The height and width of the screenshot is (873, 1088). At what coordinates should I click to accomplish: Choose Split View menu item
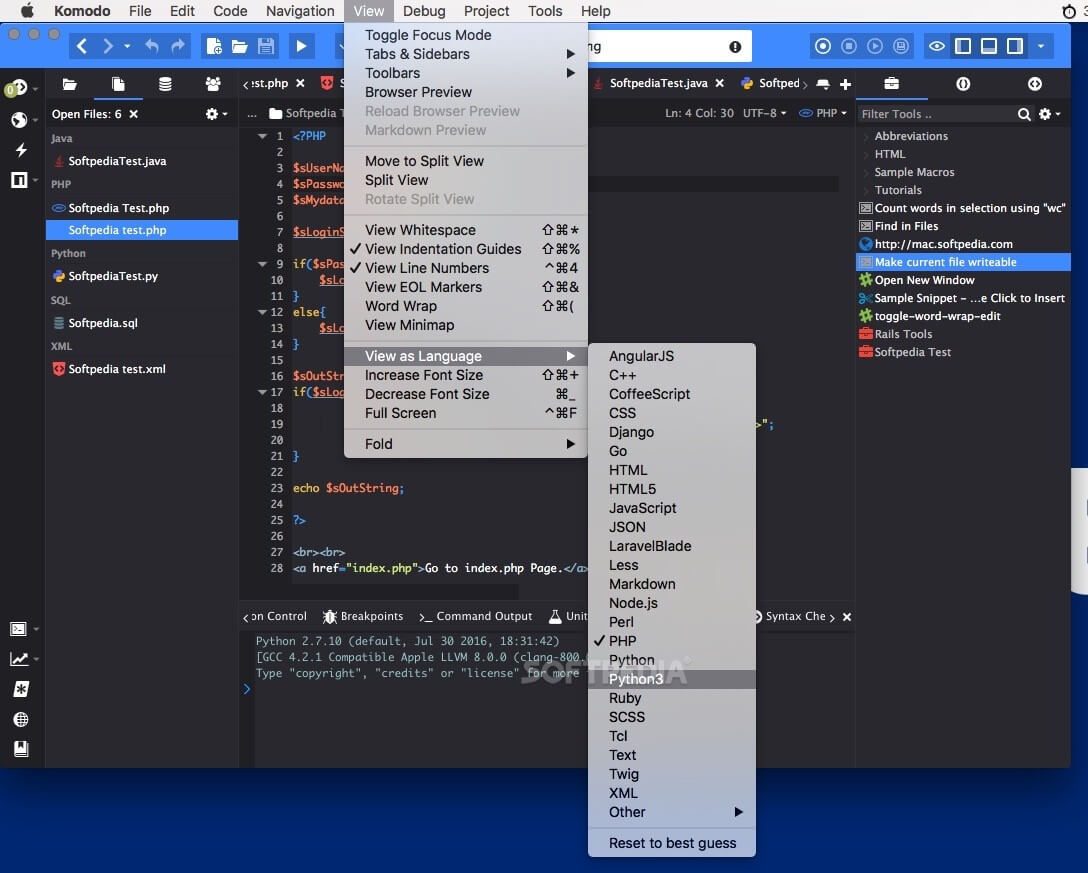tap(466, 180)
